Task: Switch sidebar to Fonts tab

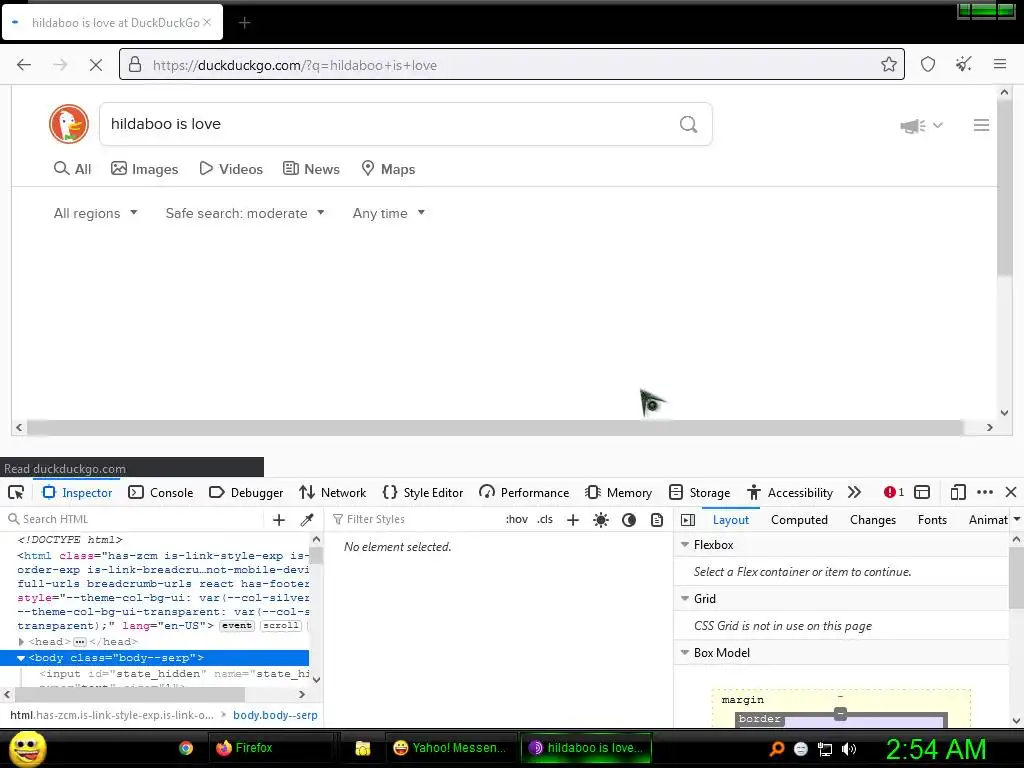Action: (932, 520)
